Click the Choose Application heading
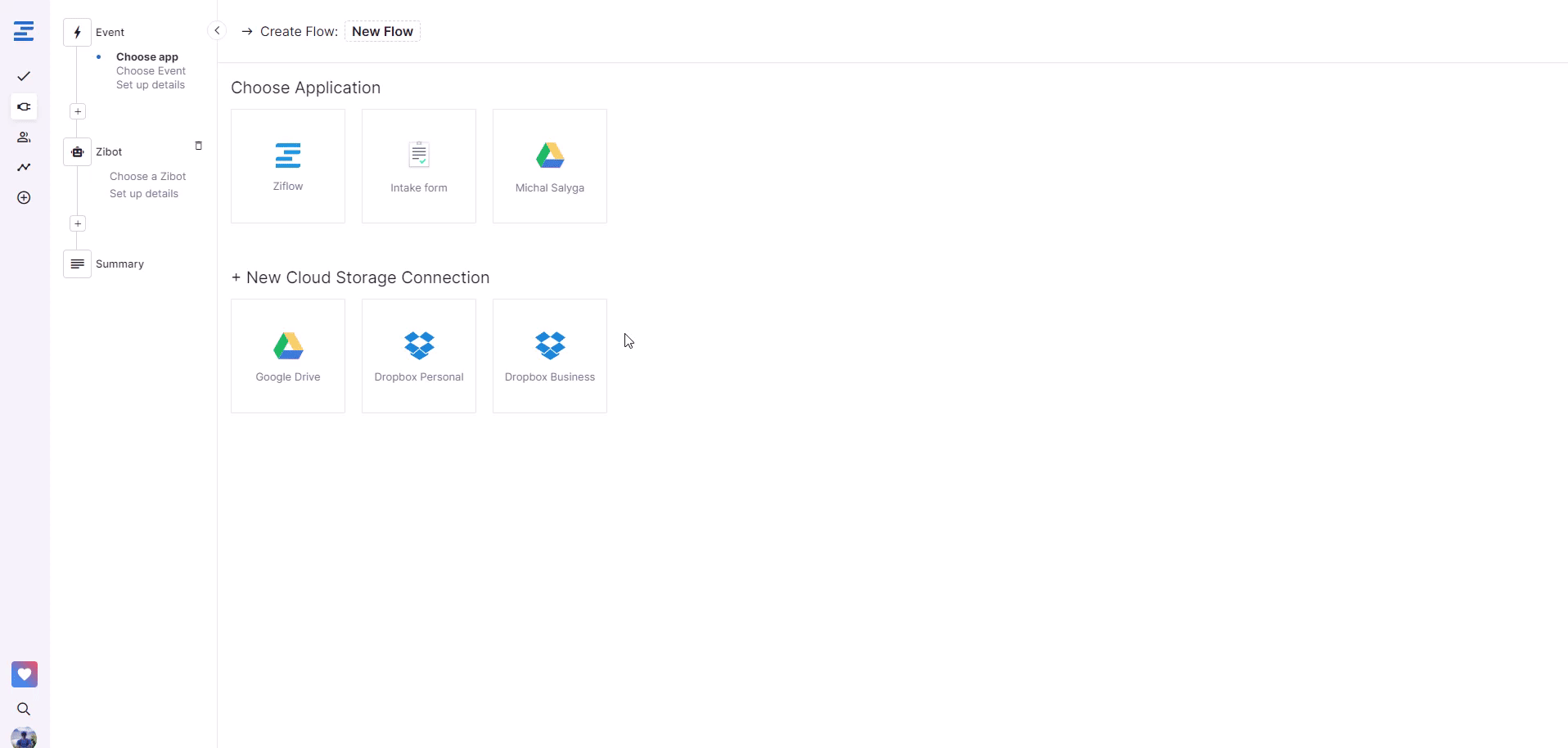 point(305,88)
